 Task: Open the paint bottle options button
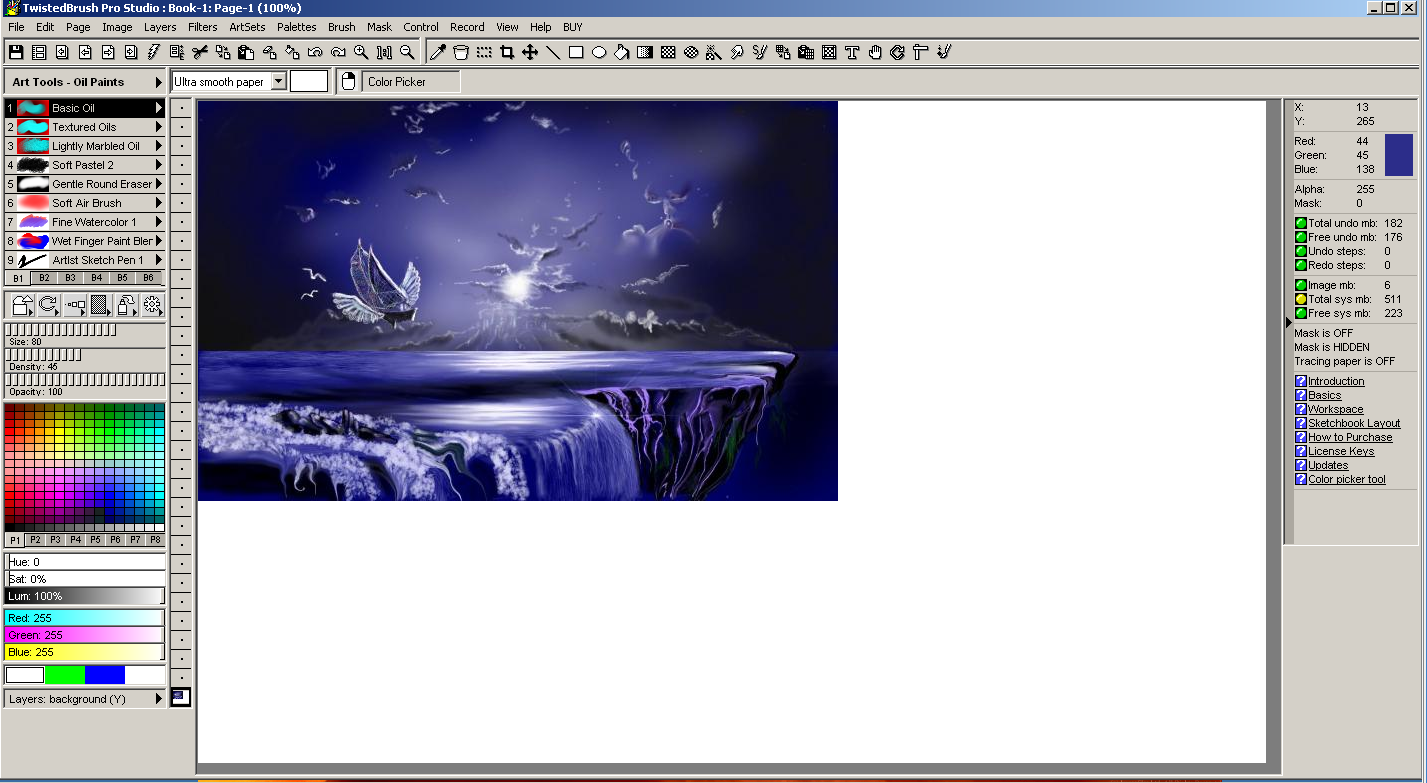pos(126,306)
